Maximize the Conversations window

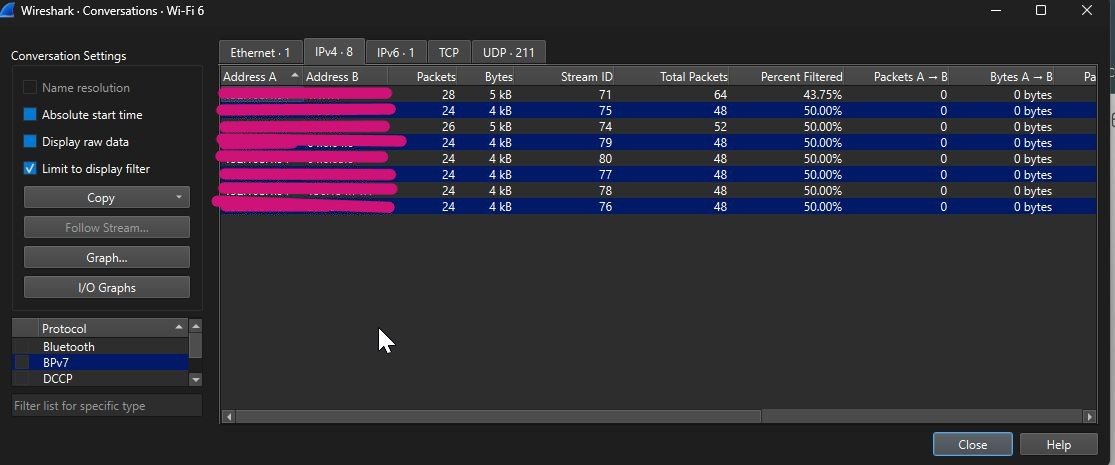point(1040,10)
